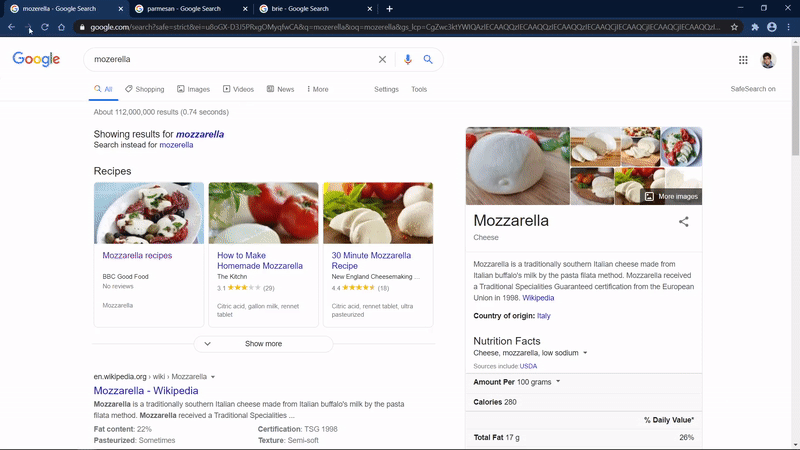
Task: Switch to the brie search tab
Action: (x=300, y=9)
